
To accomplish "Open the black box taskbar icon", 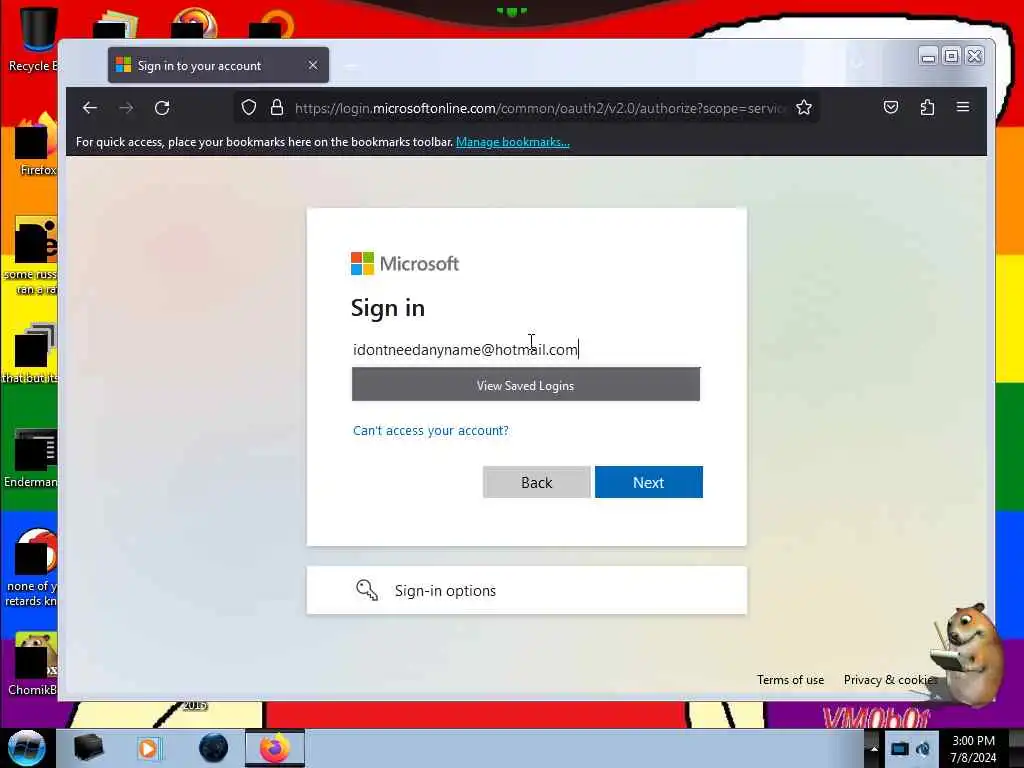I will [x=88, y=748].
